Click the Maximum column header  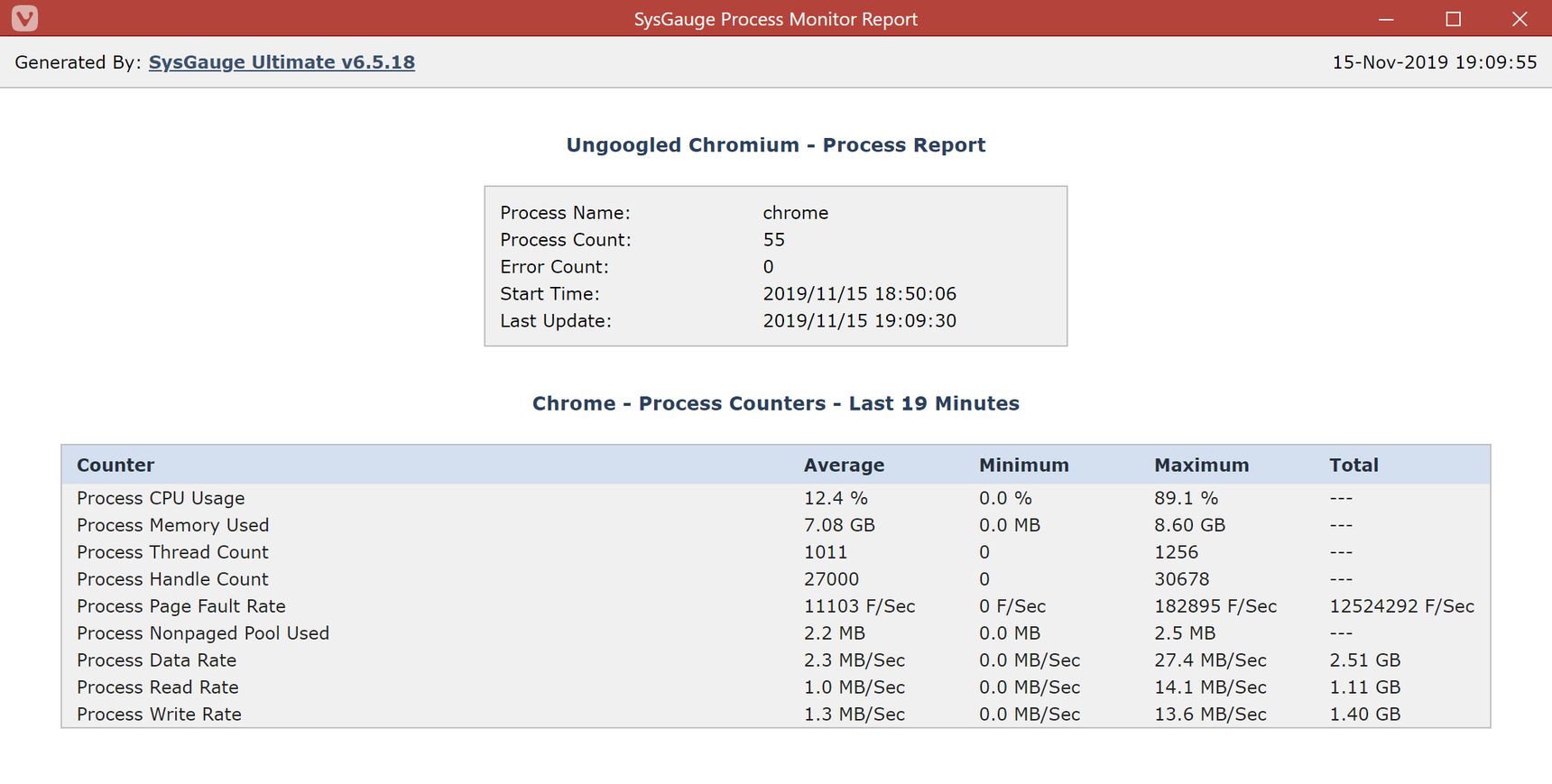[1202, 466]
